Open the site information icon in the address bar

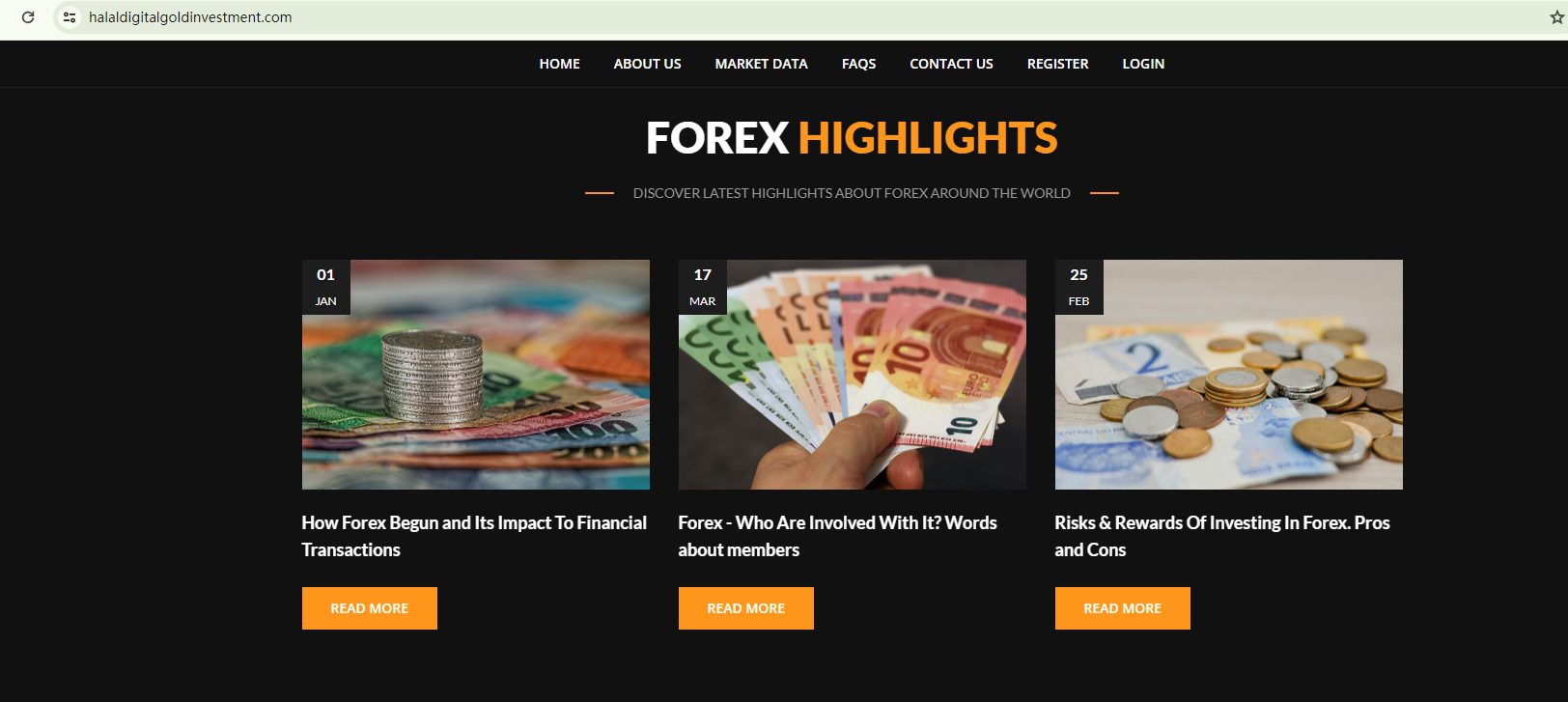(70, 17)
